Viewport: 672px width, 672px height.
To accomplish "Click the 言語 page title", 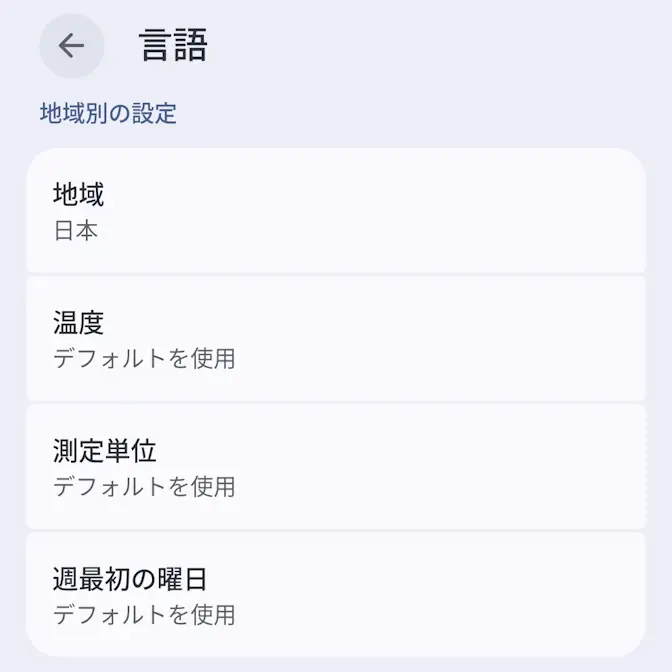I will (x=173, y=46).
